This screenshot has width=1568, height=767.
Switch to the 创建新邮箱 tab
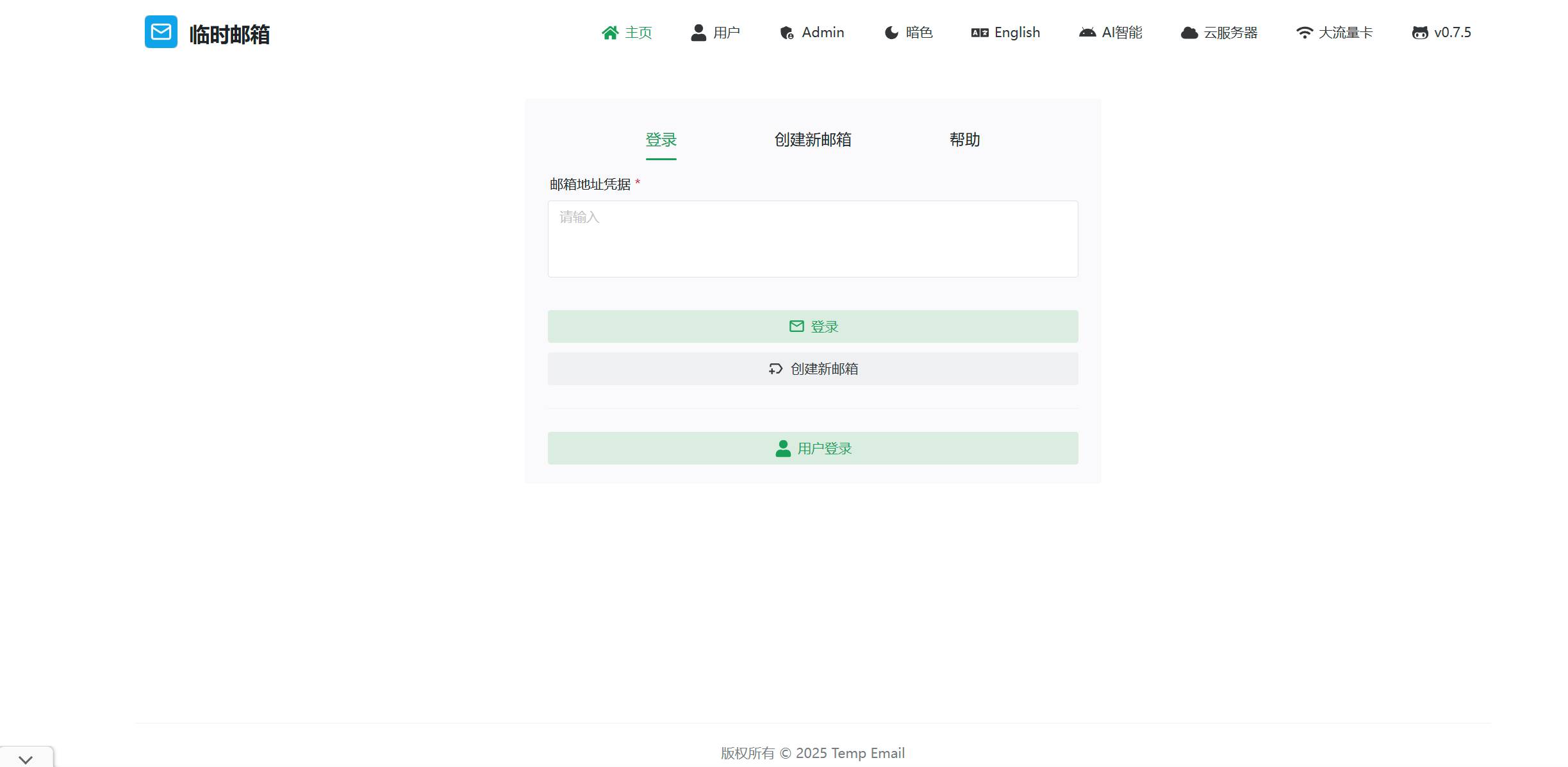tap(813, 140)
